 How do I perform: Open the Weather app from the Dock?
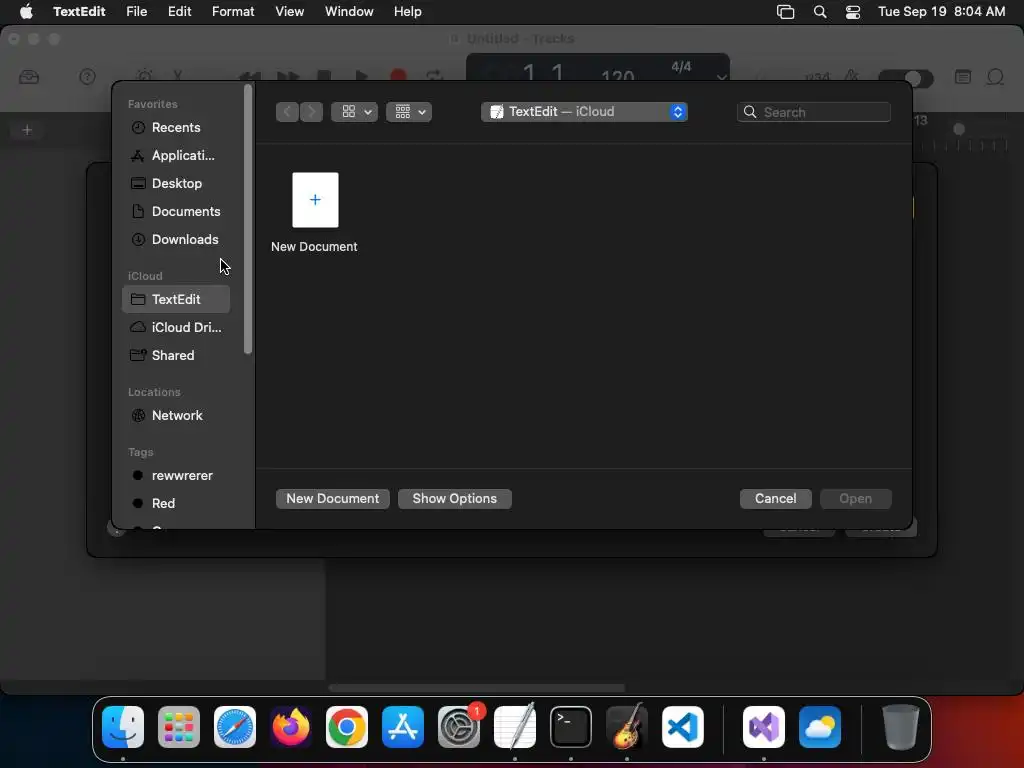[820, 727]
